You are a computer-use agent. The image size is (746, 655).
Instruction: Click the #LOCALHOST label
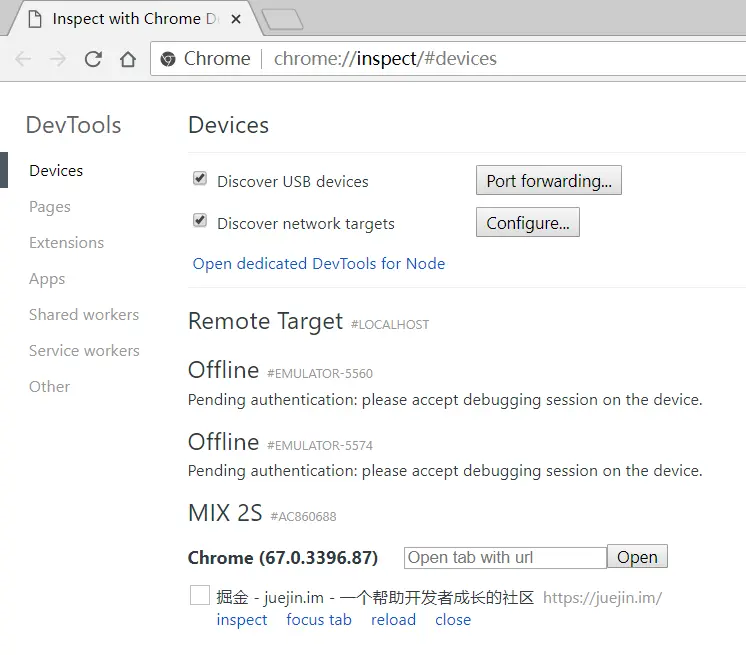[390, 325]
